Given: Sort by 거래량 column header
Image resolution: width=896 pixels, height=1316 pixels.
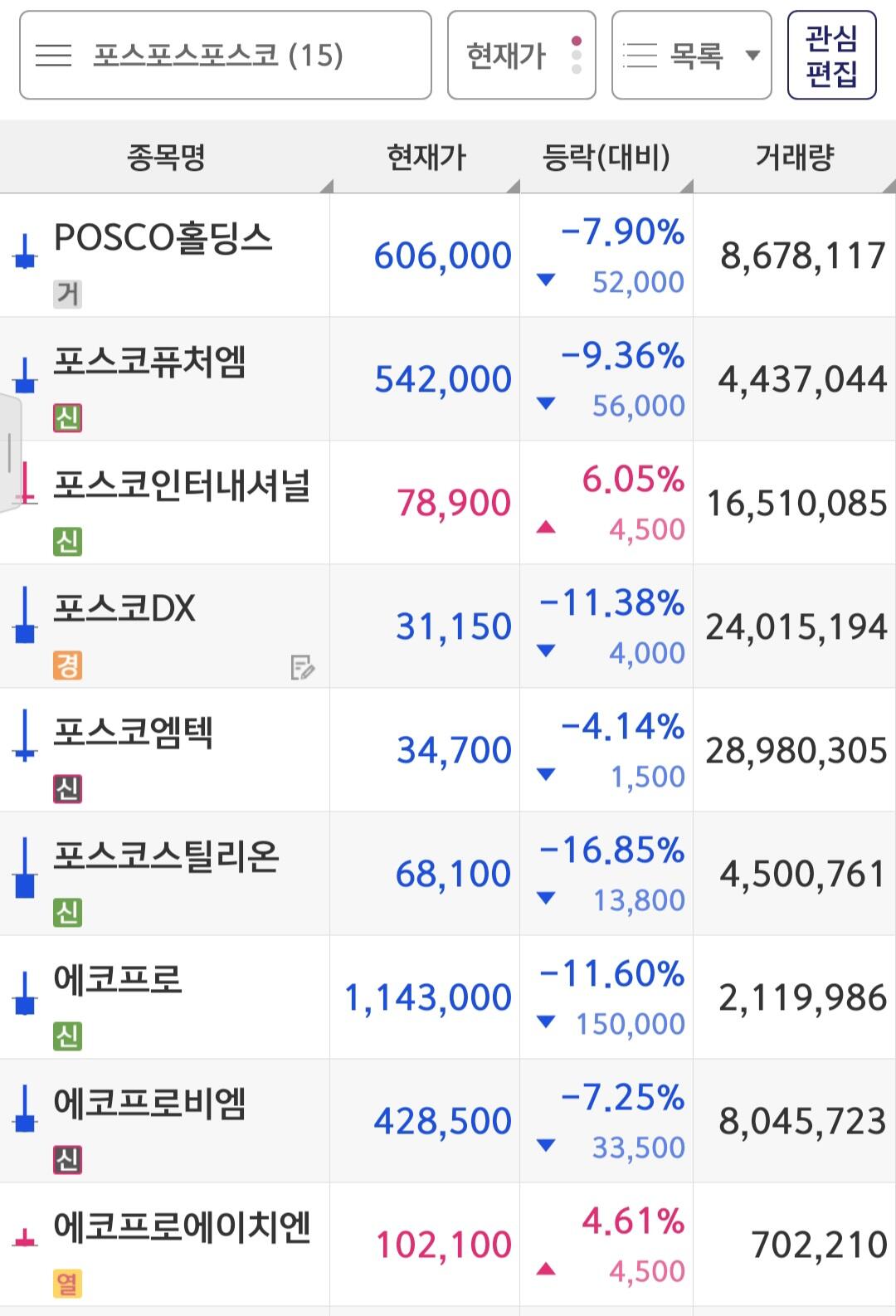Looking at the screenshot, I should tap(794, 157).
